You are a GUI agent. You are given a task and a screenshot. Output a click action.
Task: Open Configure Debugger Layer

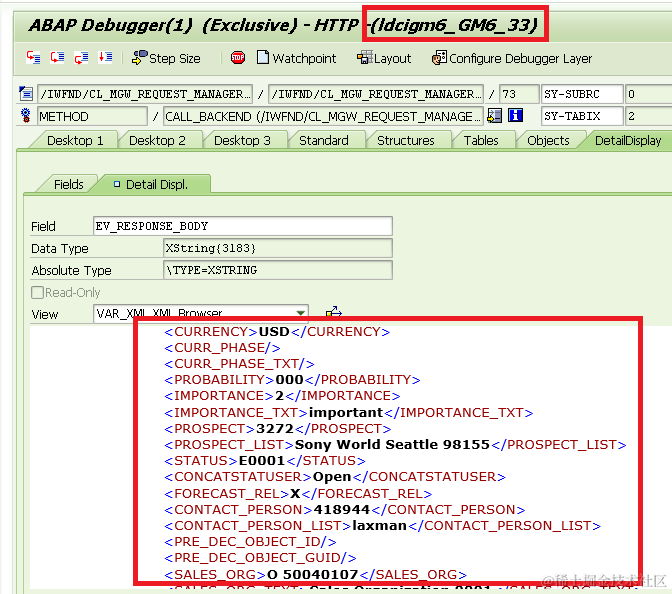point(512,58)
